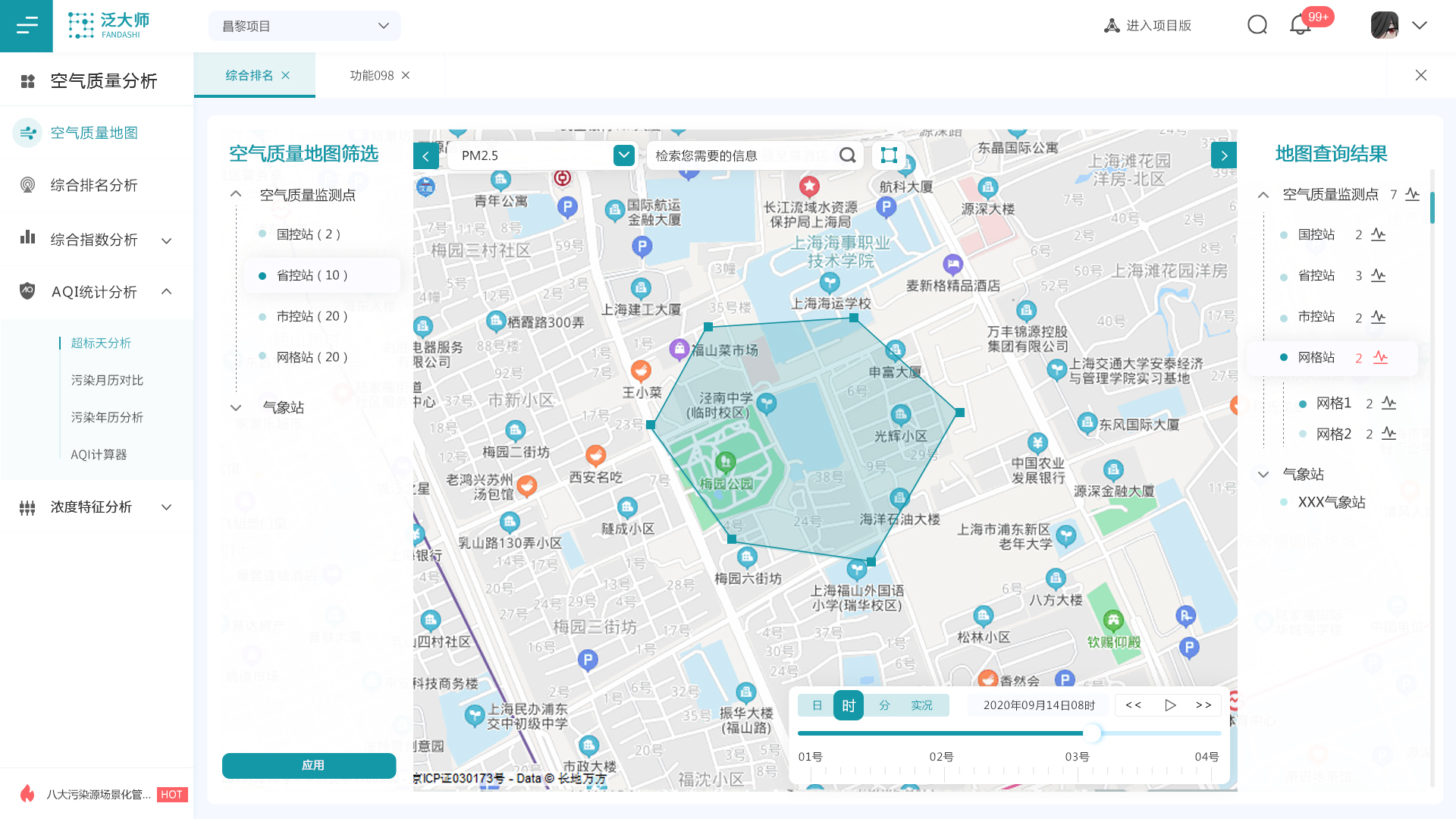Click the map fullscreen frame icon

[889, 155]
